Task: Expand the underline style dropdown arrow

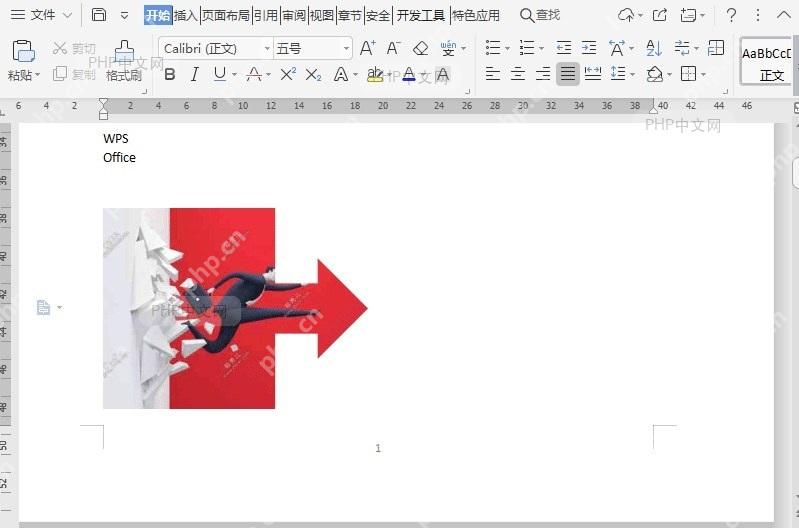Action: [234, 75]
